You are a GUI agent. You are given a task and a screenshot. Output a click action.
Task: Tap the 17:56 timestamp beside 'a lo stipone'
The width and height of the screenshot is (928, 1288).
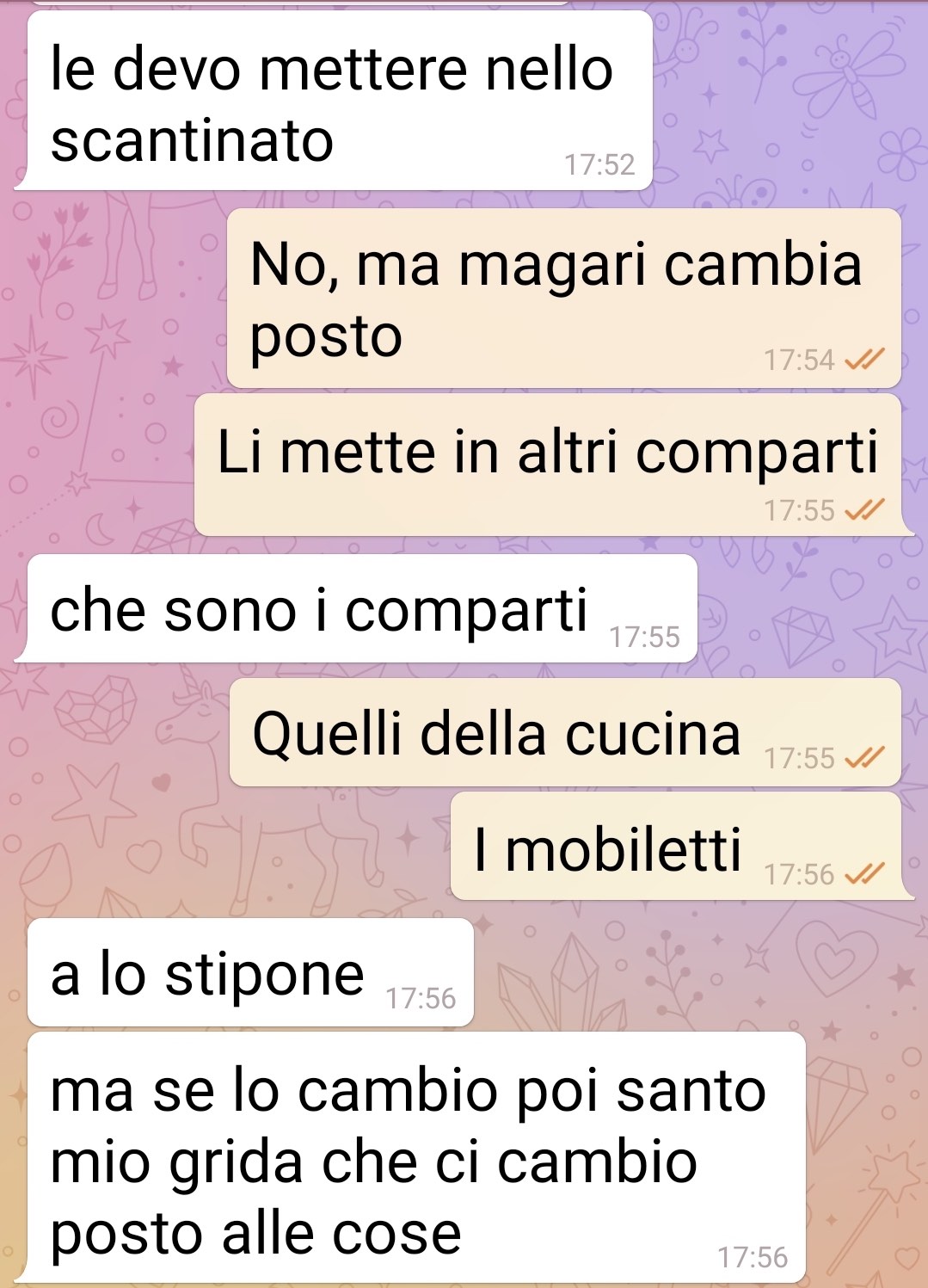pos(421,999)
